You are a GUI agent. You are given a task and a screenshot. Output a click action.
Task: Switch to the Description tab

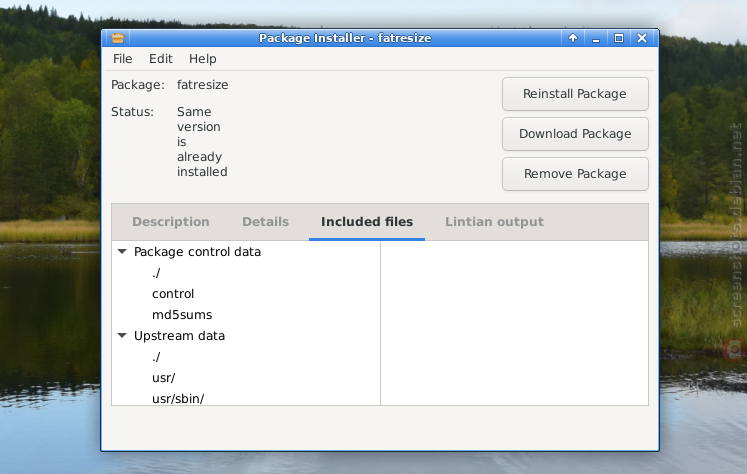(171, 222)
